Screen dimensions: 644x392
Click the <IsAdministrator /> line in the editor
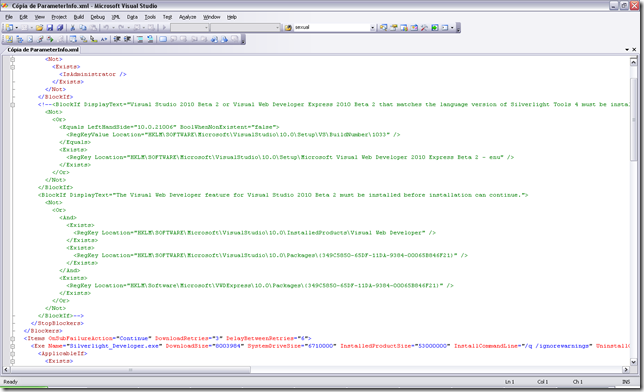pyautogui.click(x=93, y=74)
